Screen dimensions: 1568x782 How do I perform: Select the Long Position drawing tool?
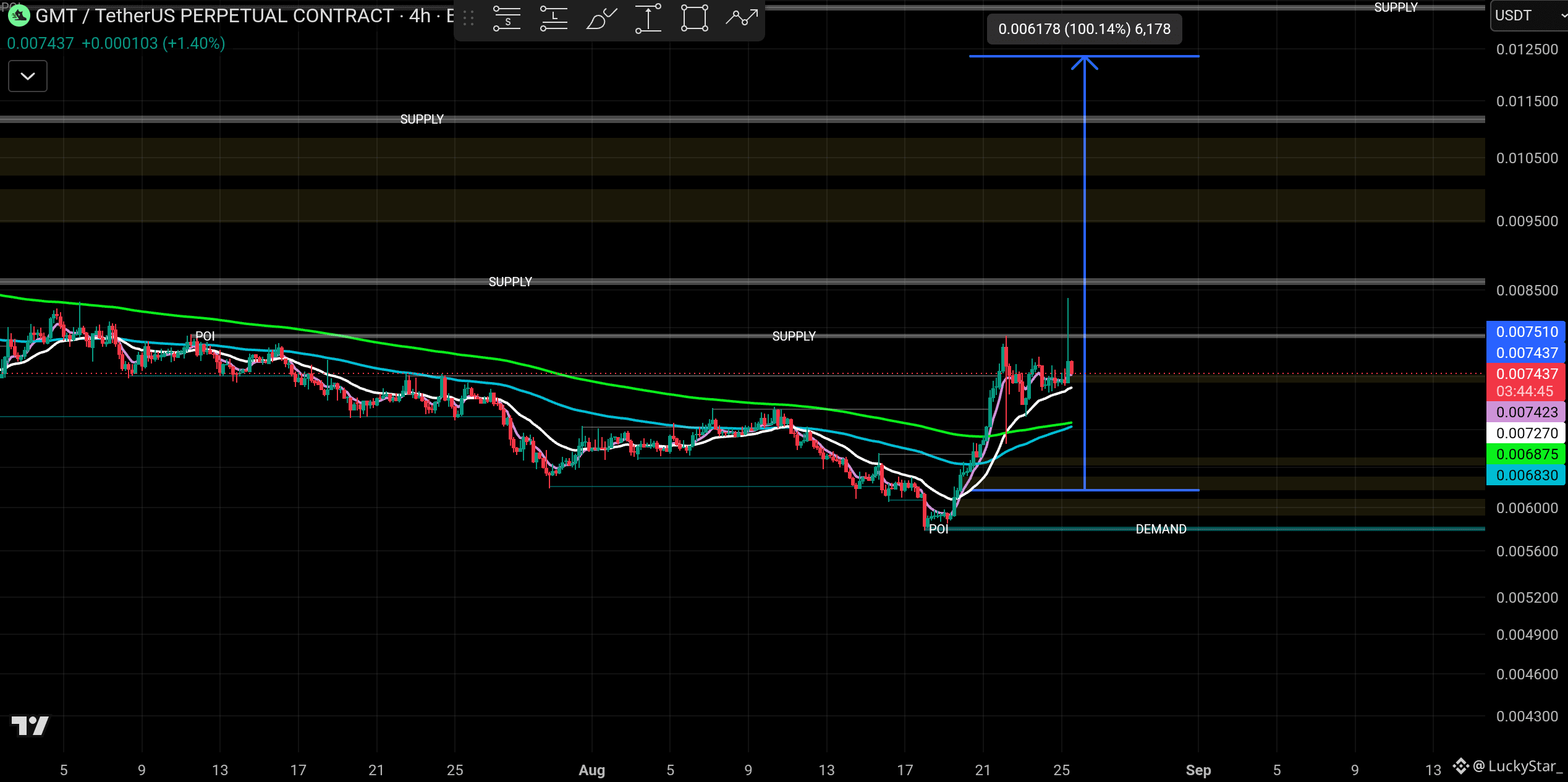coord(554,19)
